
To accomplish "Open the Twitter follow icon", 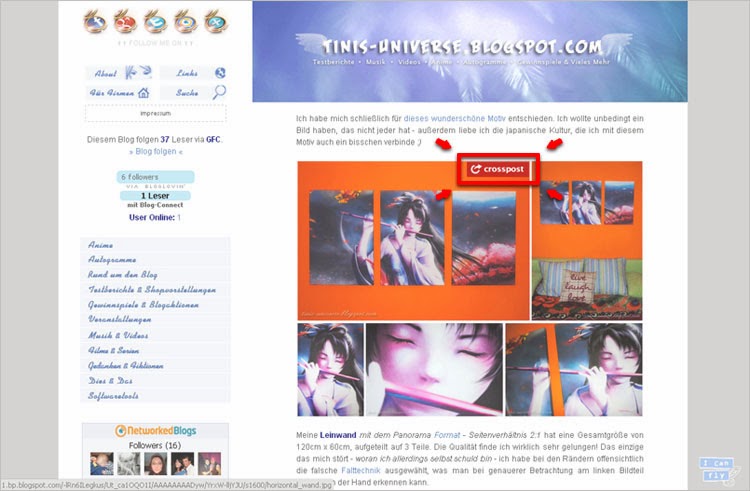I will tap(155, 22).
